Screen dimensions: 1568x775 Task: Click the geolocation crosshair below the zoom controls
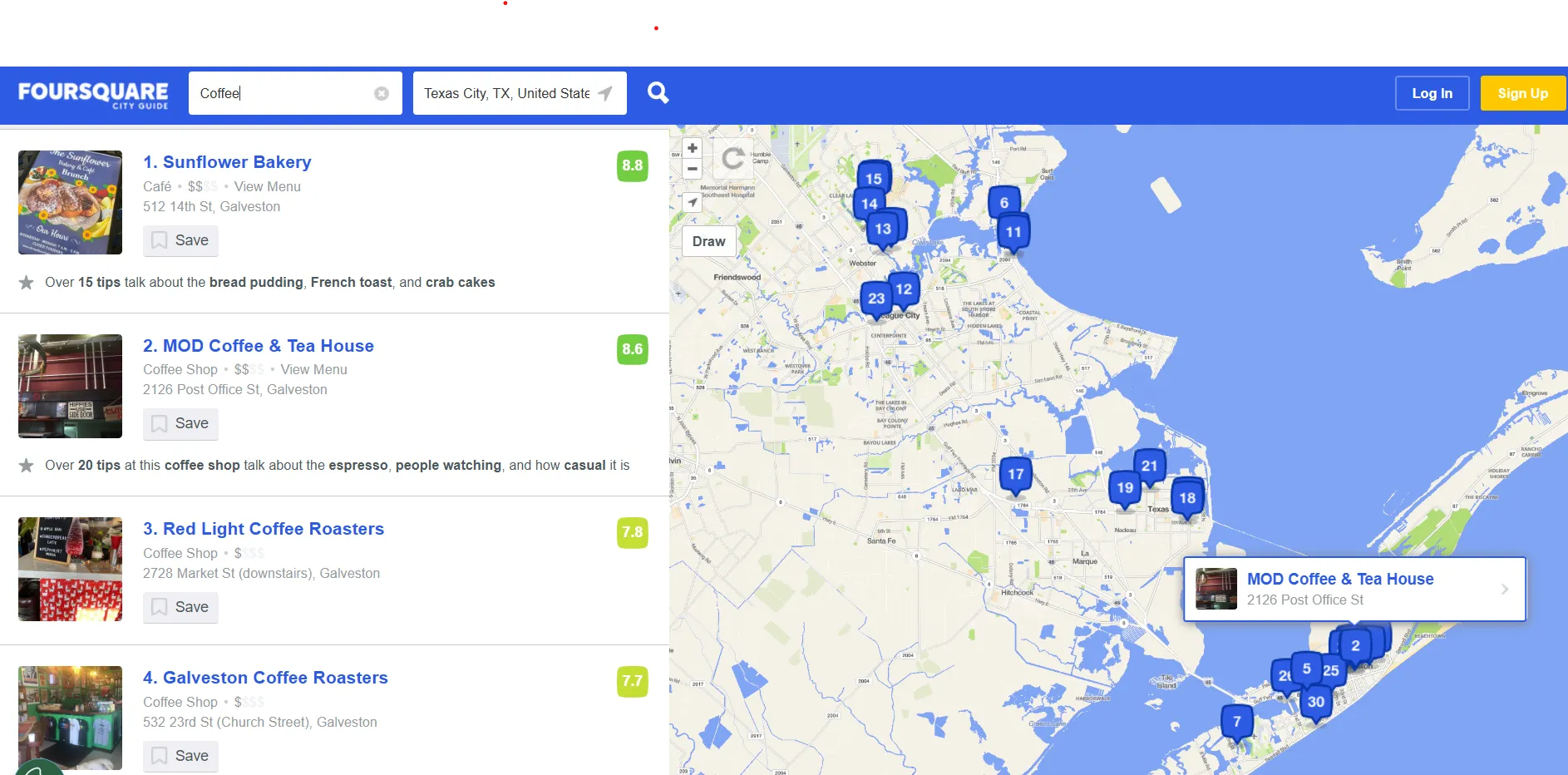(691, 202)
